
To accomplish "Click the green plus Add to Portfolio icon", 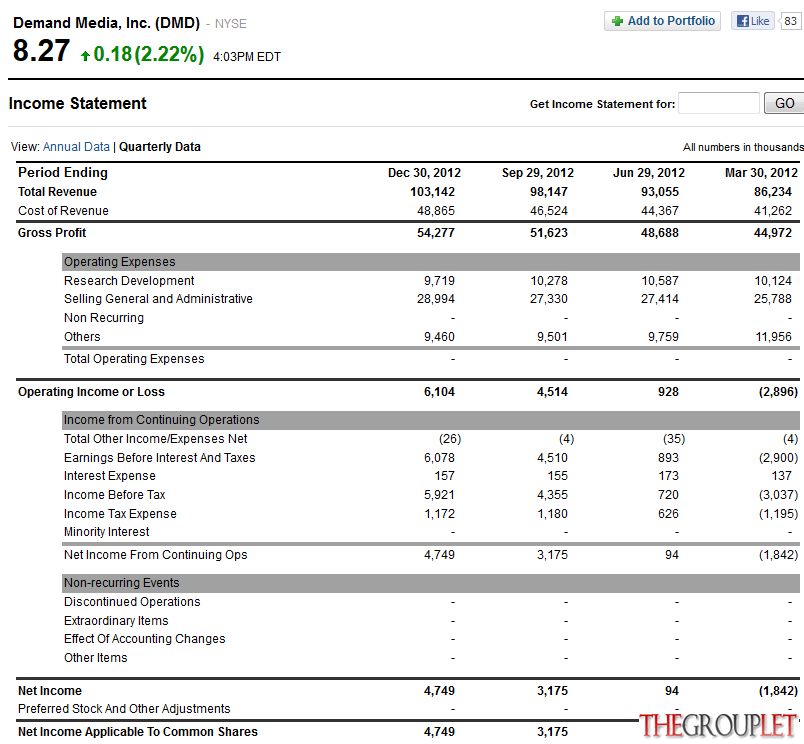I will [x=617, y=21].
